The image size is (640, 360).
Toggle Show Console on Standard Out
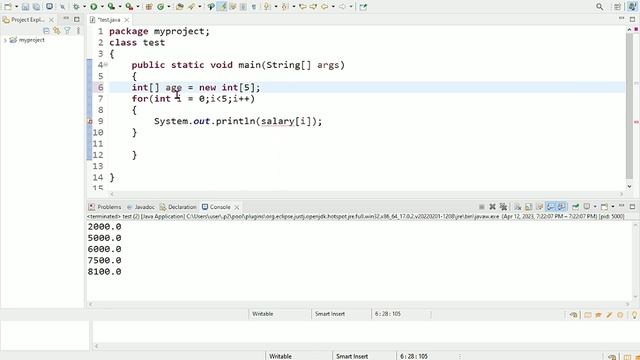pos(551,207)
